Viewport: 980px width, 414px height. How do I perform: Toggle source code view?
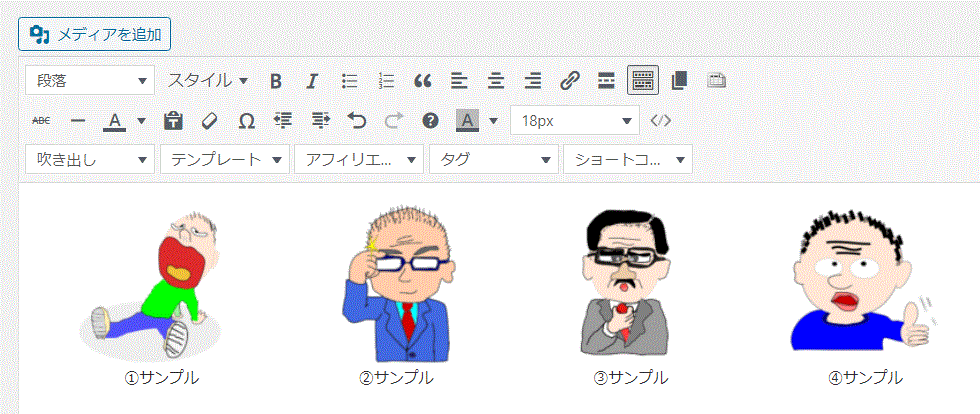(660, 120)
